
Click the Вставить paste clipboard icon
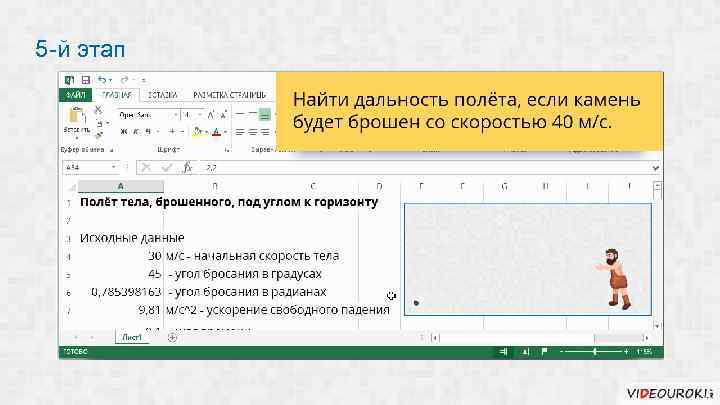click(x=76, y=115)
